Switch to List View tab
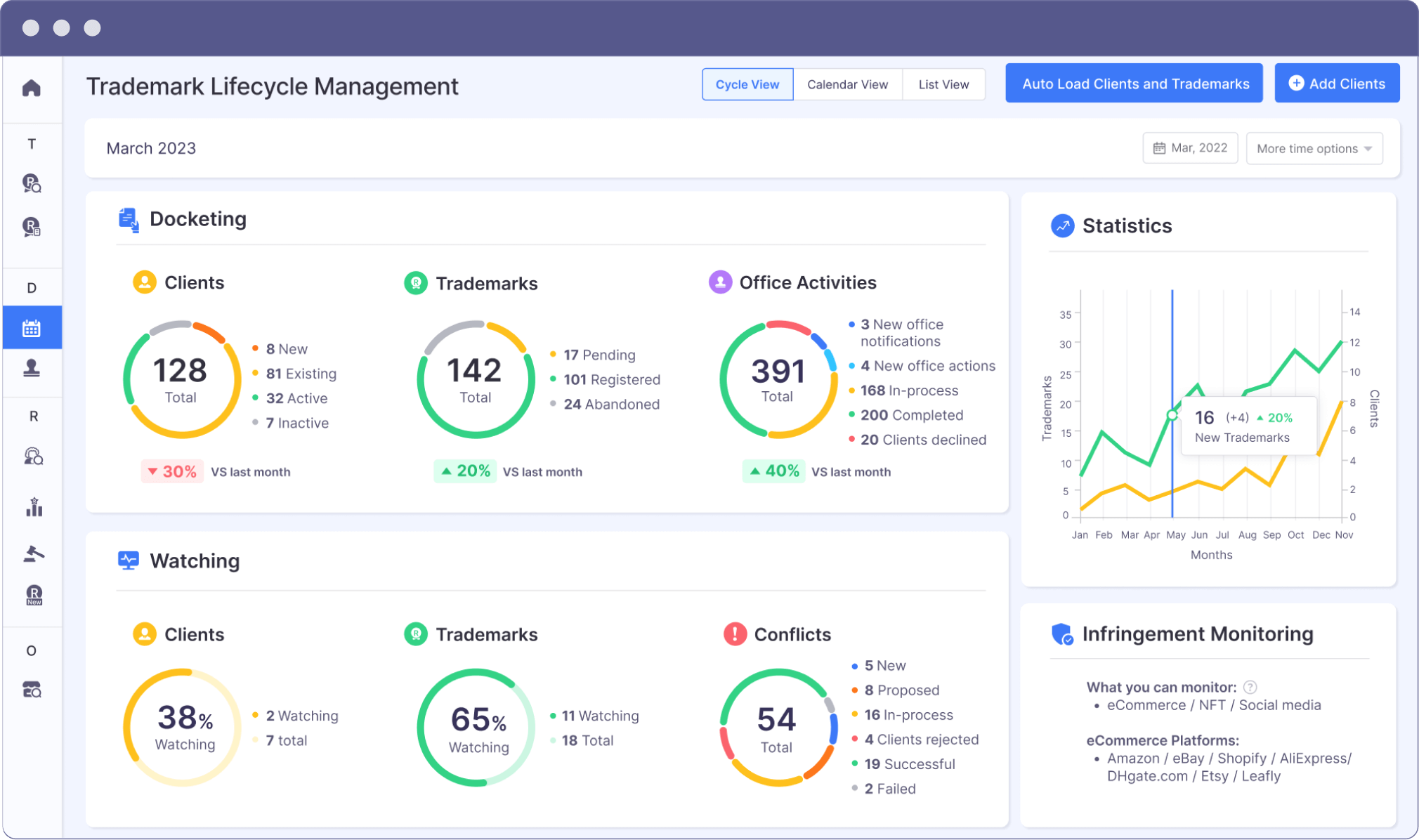Viewport: 1419px width, 840px height. 943,84
